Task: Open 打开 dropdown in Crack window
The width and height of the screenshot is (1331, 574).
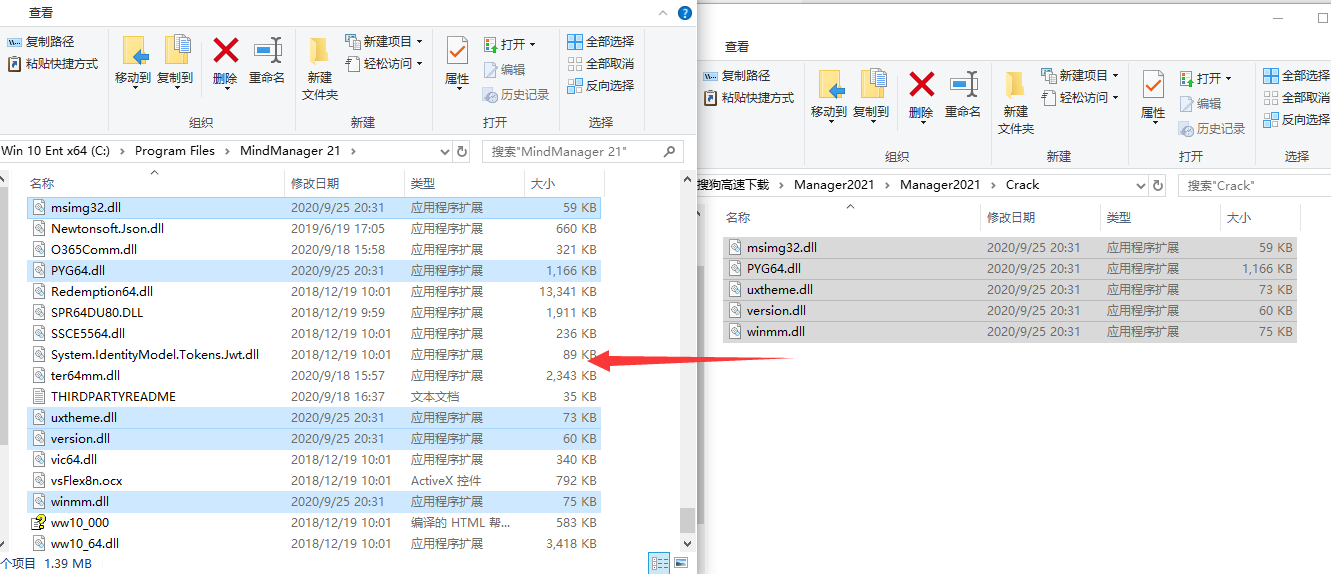Action: coord(1206,78)
